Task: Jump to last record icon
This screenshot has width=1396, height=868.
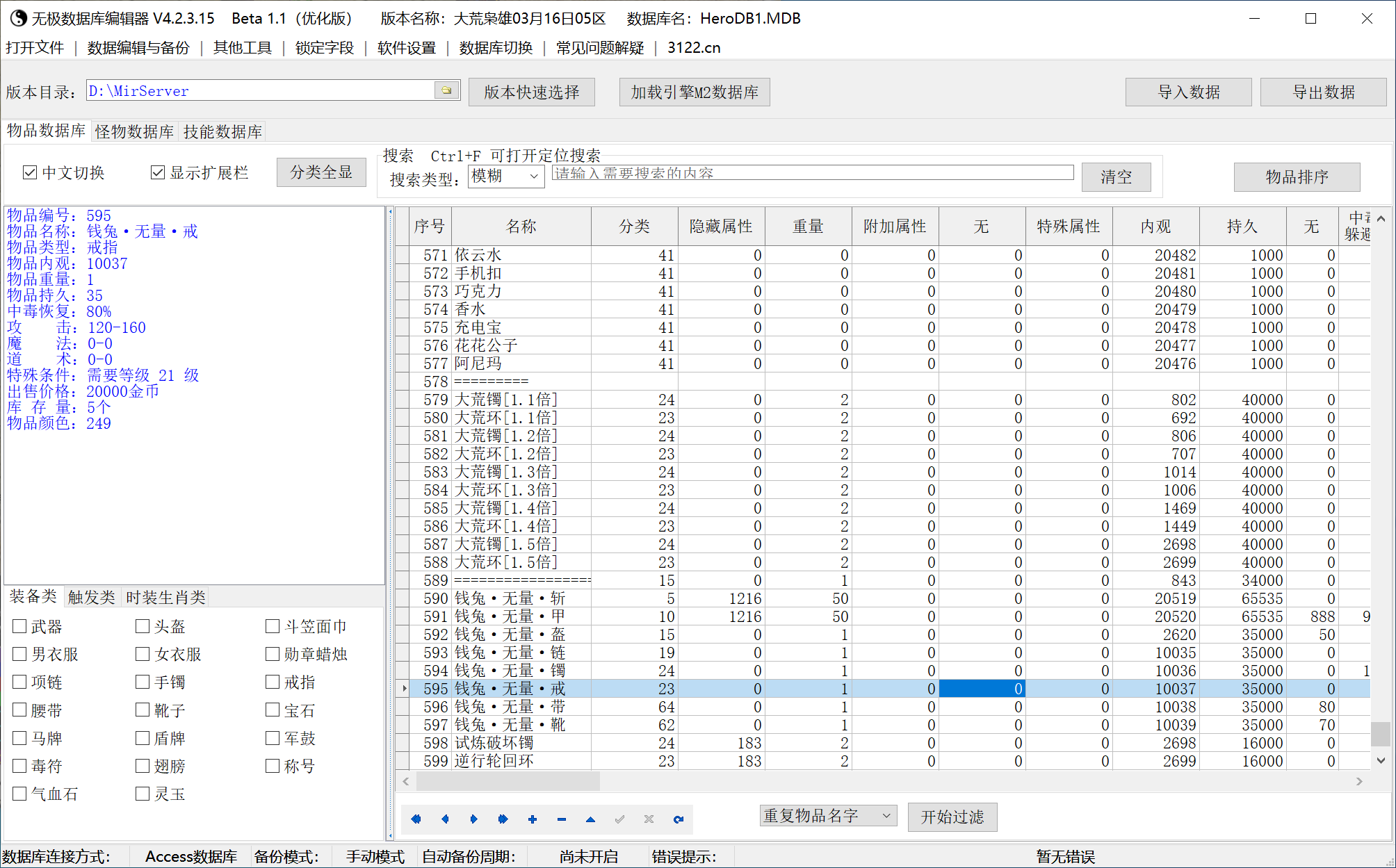Action: [503, 819]
